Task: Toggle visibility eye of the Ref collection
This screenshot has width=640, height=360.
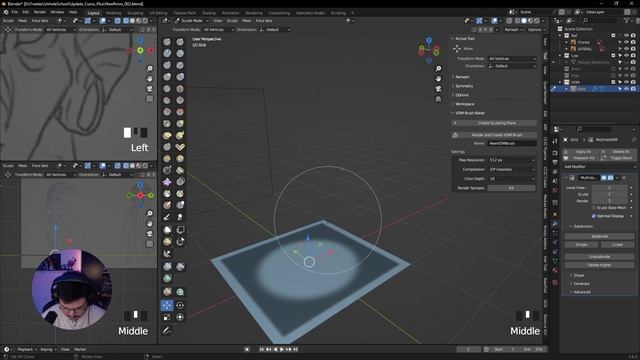Action: (627, 36)
